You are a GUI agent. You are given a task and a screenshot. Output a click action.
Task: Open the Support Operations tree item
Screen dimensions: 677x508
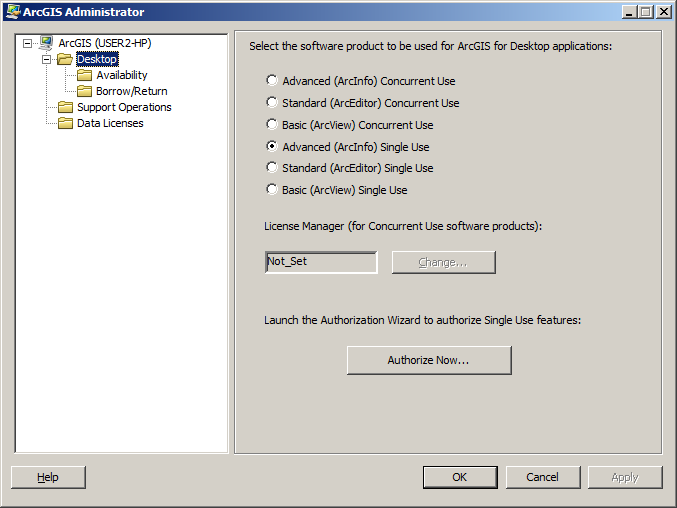pos(124,107)
